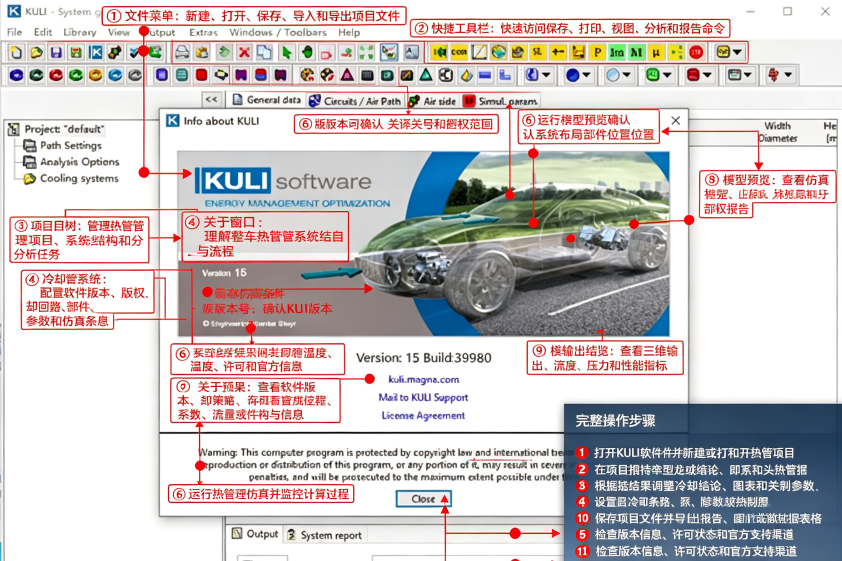Select the green arrow pointer tool

tap(286, 52)
